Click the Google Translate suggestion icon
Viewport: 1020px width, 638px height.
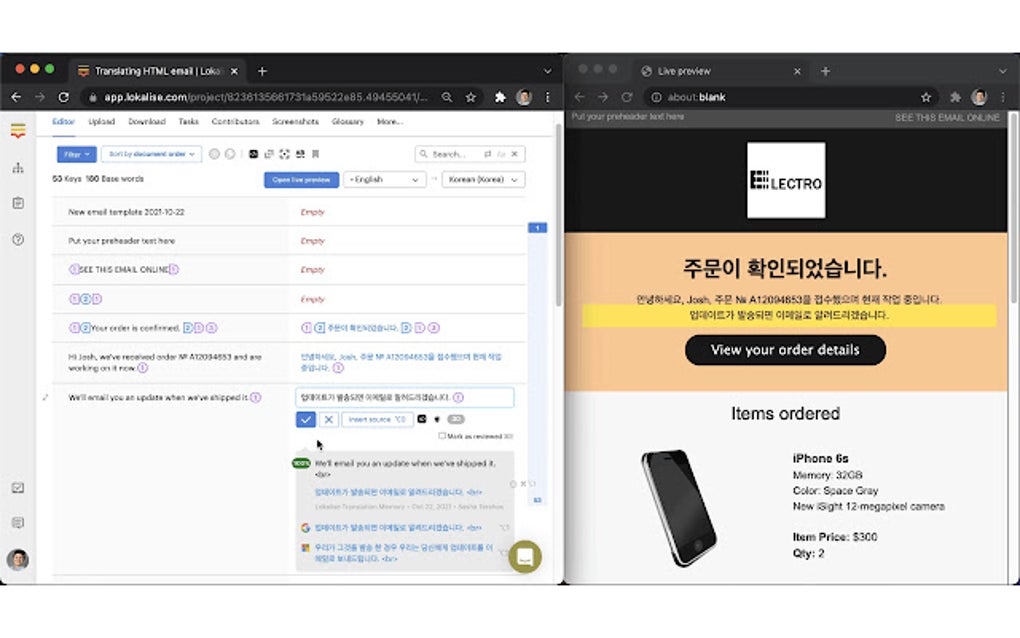(x=305, y=527)
